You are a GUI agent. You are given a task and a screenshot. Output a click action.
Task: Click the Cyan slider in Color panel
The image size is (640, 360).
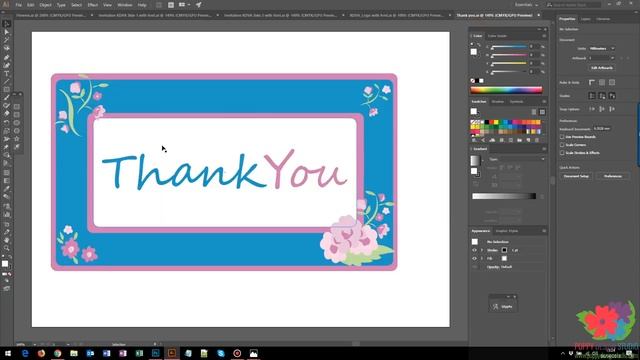pos(509,47)
